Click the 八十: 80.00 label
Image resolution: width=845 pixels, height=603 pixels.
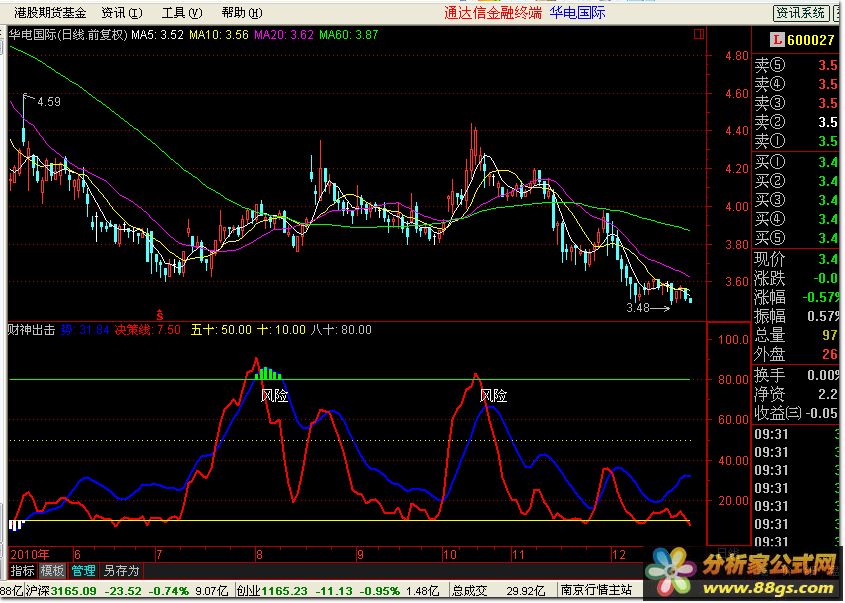[x=341, y=330]
